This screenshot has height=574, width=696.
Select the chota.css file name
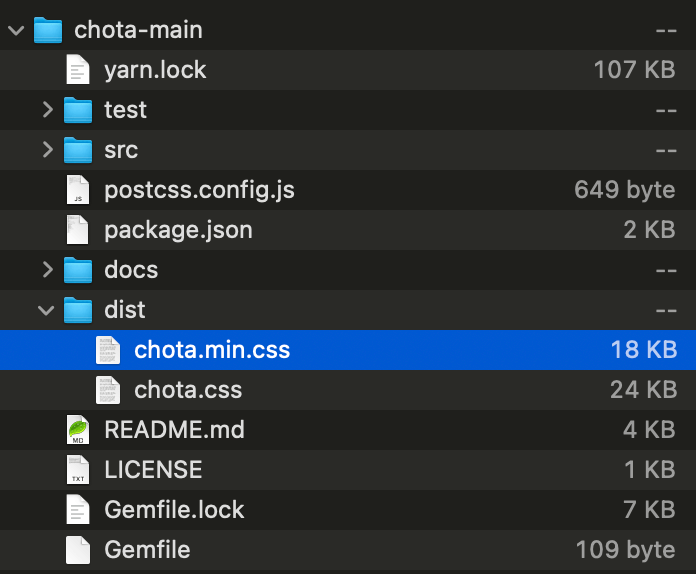pos(188,390)
